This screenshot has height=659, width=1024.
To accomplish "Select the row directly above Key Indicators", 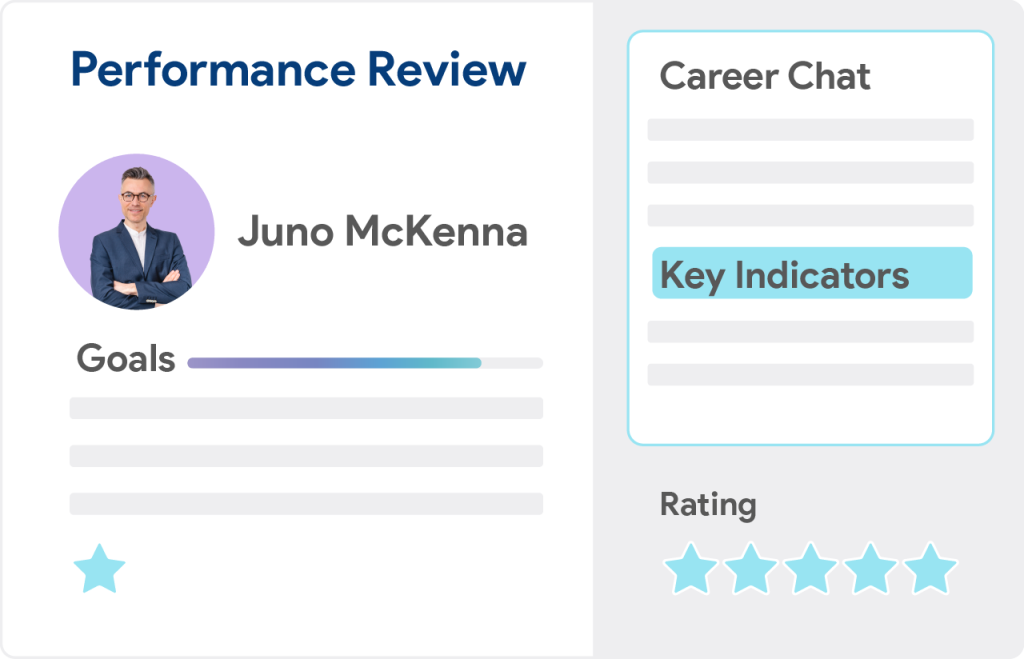I will coord(810,216).
